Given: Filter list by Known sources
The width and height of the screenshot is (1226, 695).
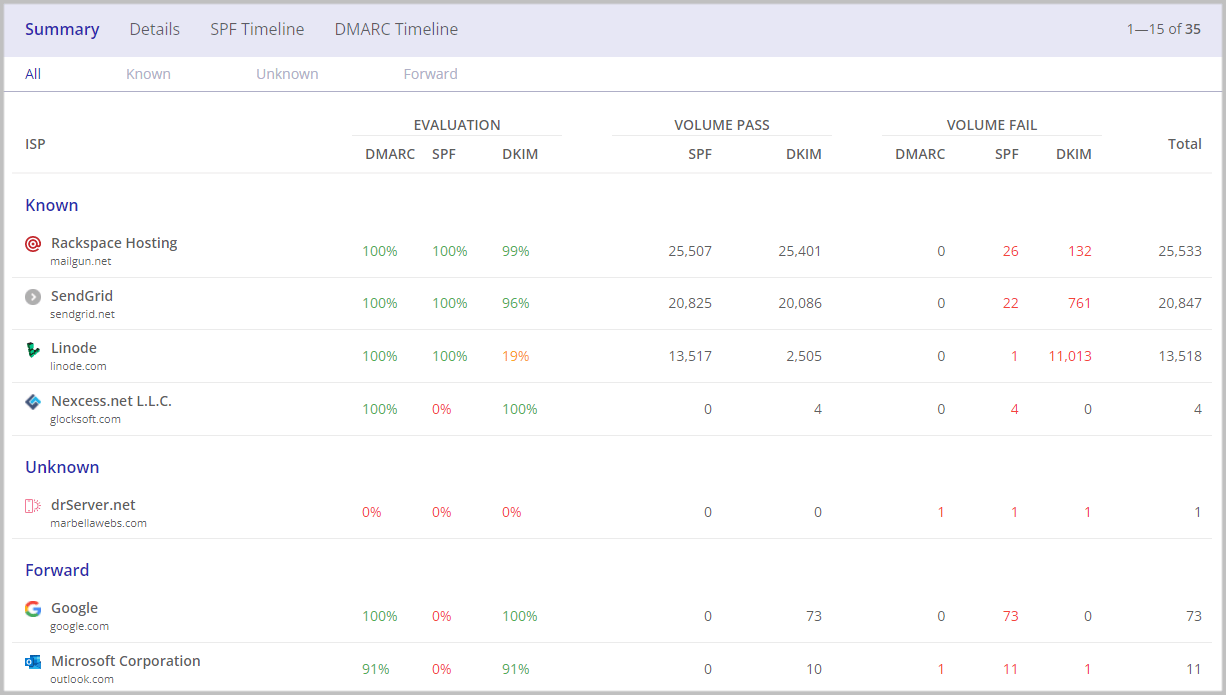Looking at the screenshot, I should [148, 74].
